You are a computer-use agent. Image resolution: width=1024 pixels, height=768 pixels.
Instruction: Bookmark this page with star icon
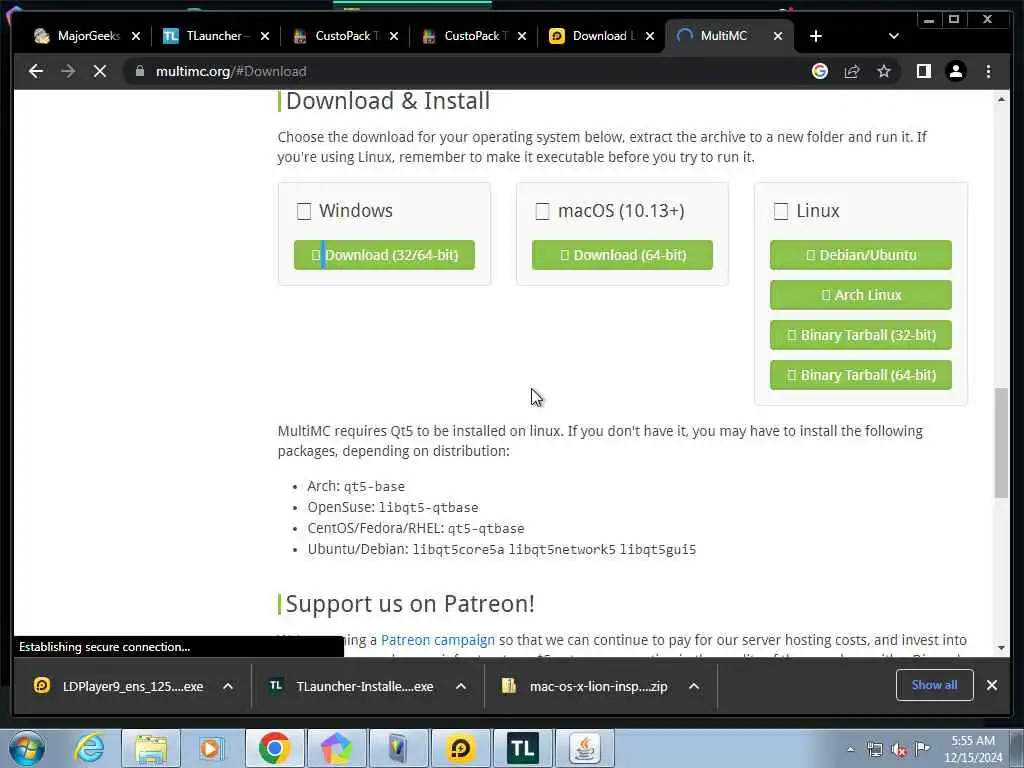(x=884, y=71)
